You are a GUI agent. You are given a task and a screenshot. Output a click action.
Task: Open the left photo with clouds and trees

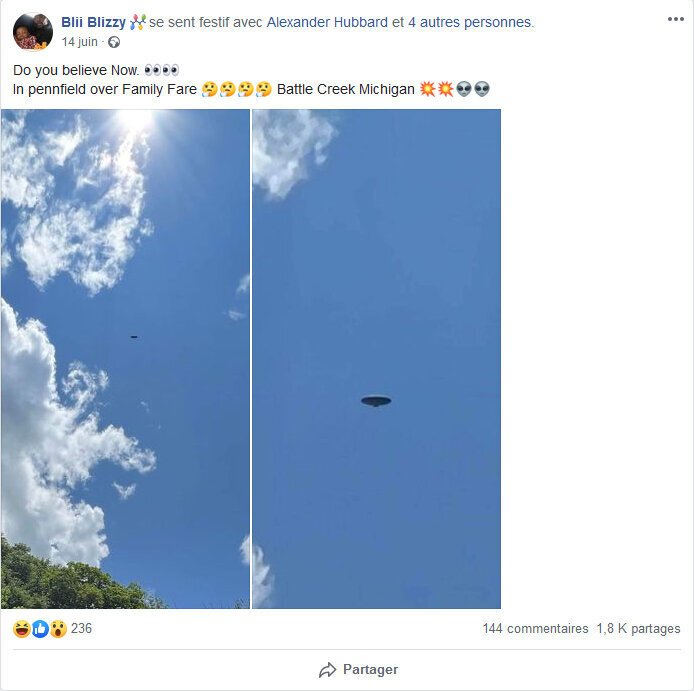(x=125, y=358)
